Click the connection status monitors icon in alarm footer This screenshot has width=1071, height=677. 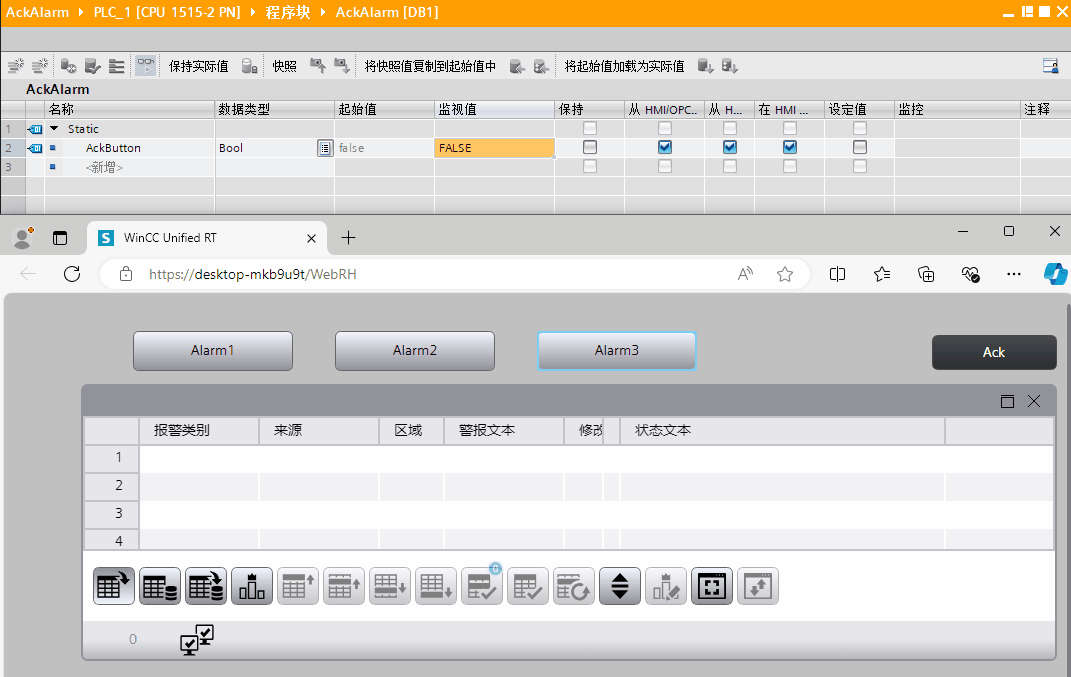click(x=197, y=640)
